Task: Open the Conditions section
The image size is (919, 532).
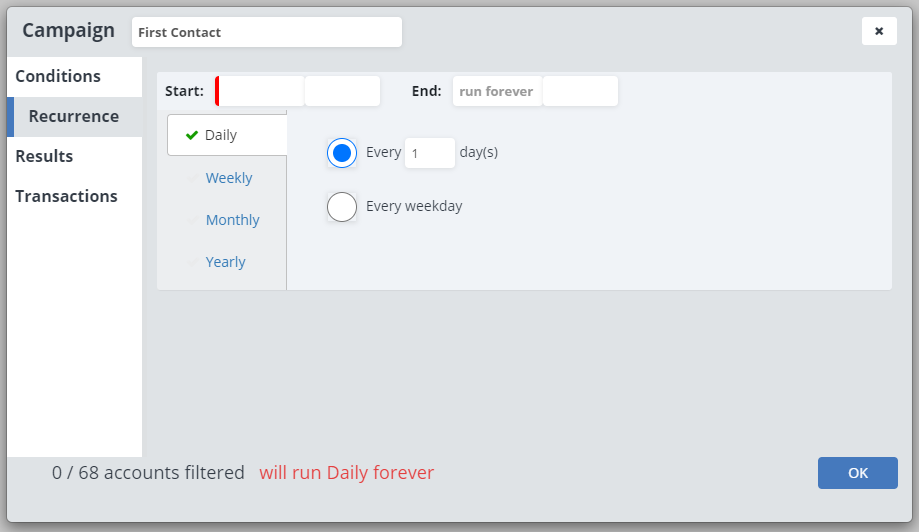Action: point(58,77)
